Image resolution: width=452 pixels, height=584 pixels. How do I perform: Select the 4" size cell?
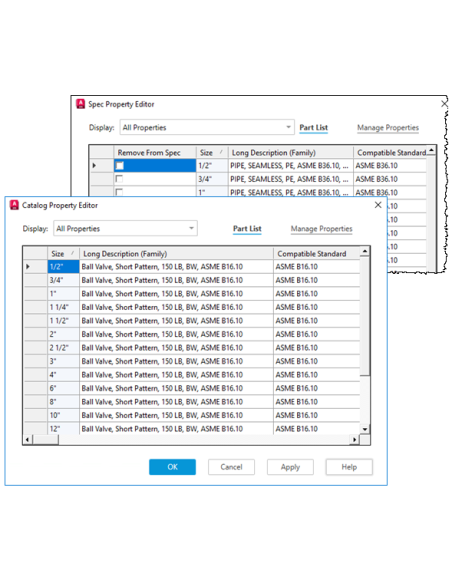63,375
